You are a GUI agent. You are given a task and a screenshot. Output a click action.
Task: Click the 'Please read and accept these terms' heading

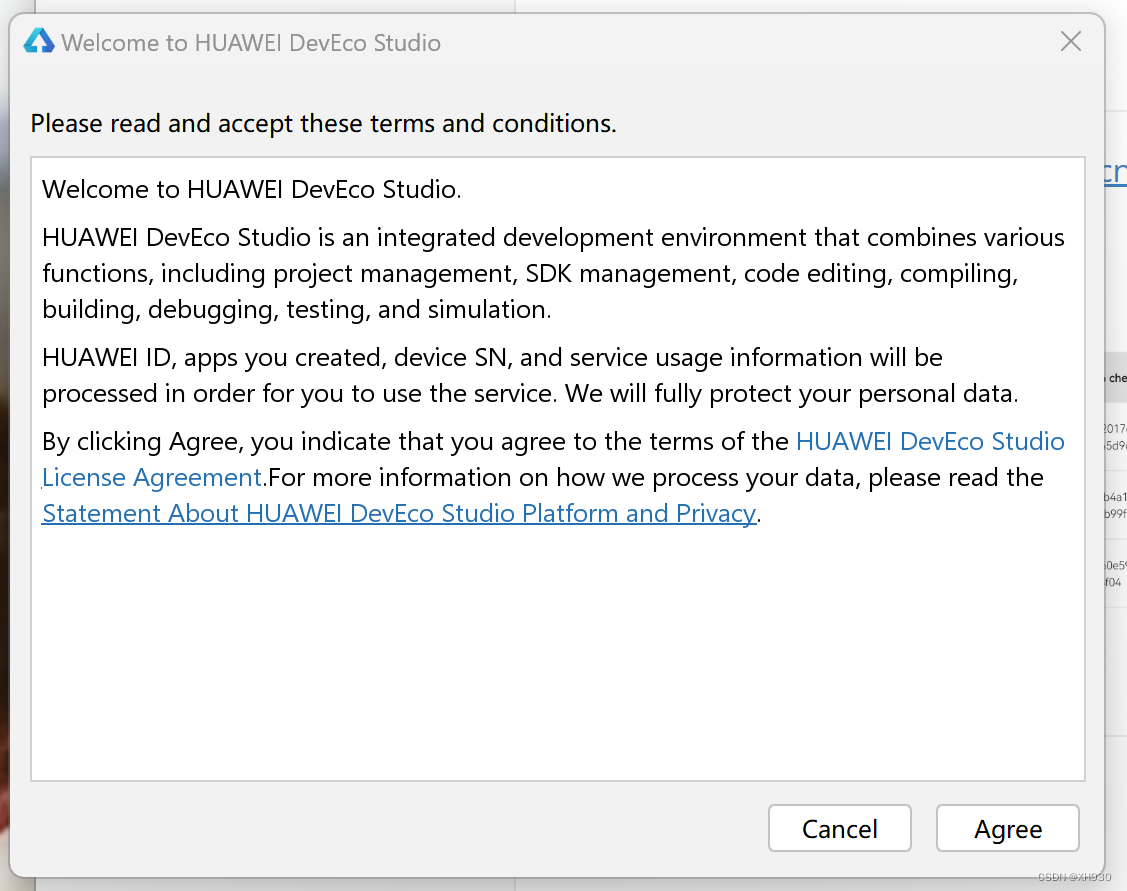[x=323, y=124]
